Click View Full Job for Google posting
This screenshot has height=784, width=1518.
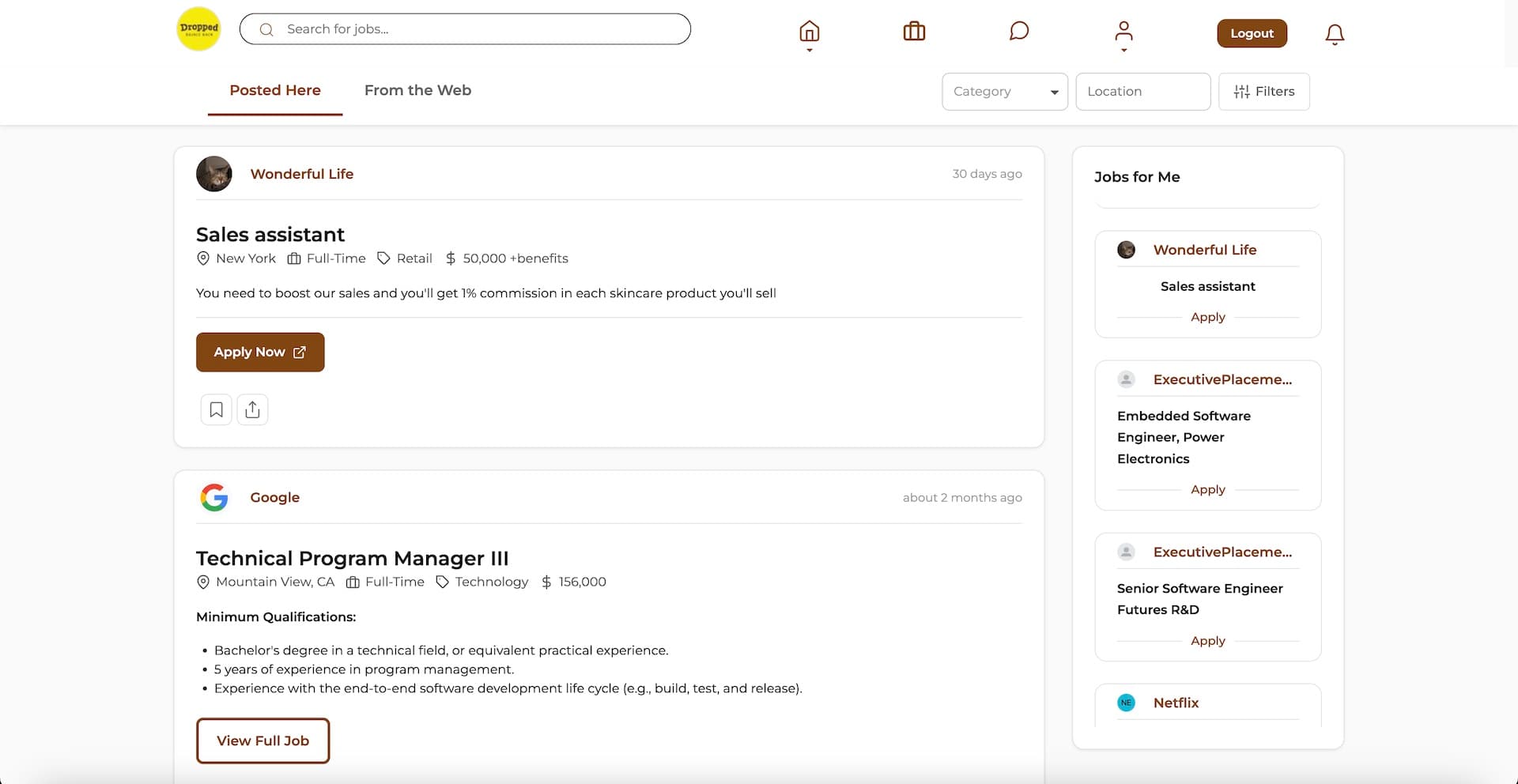[x=262, y=741]
